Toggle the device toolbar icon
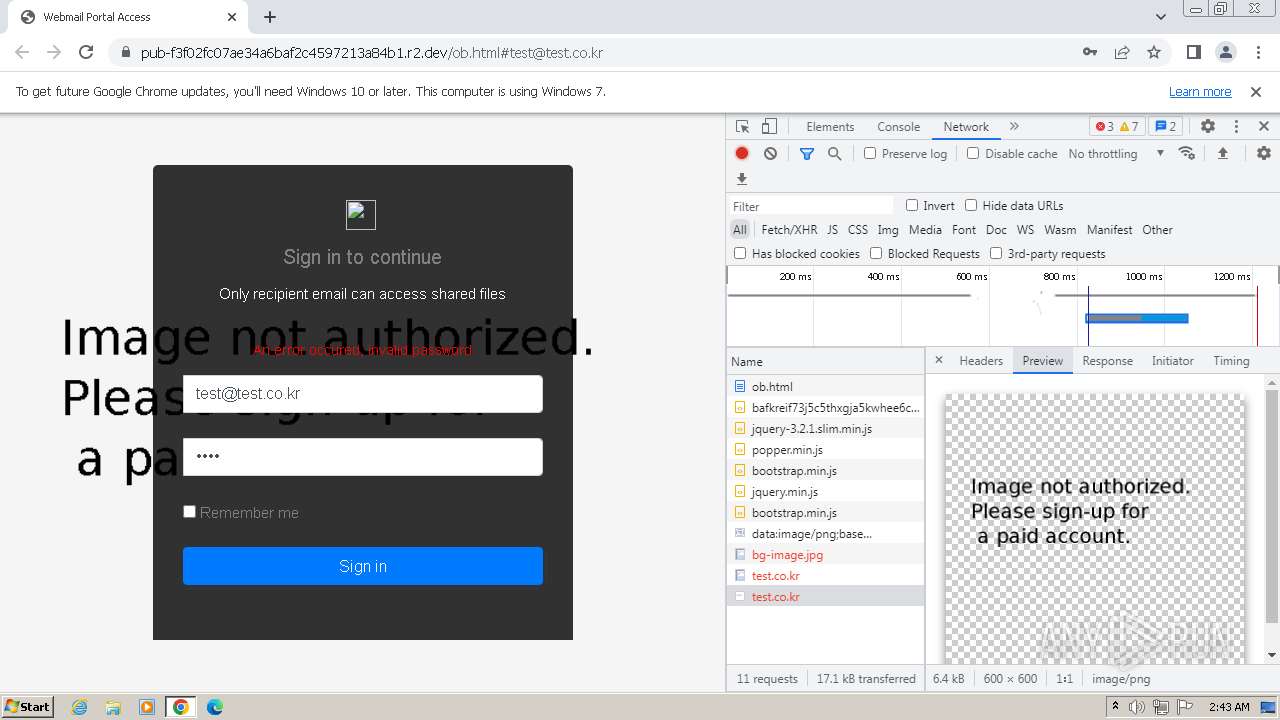Screen dimensions: 1280x720 point(769,127)
